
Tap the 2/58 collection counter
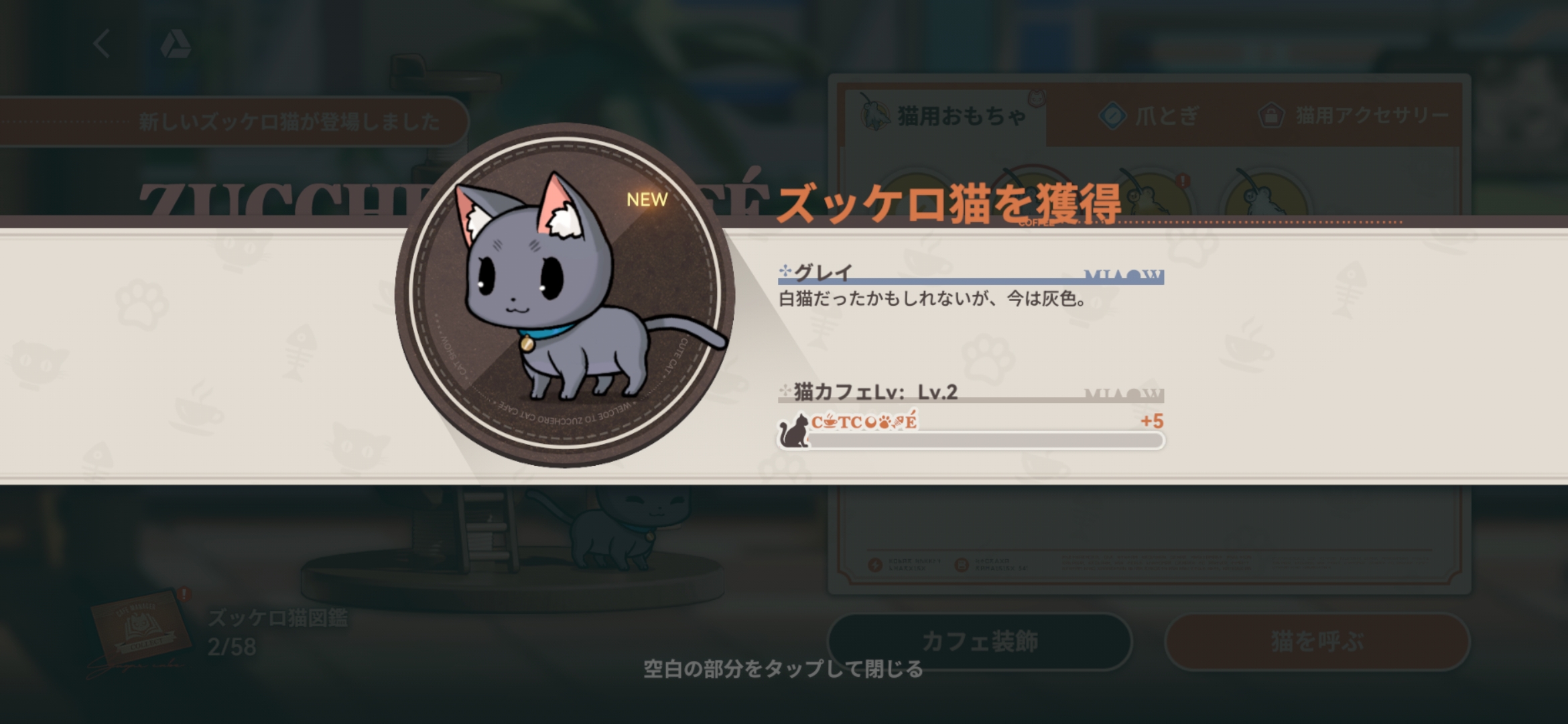232,647
